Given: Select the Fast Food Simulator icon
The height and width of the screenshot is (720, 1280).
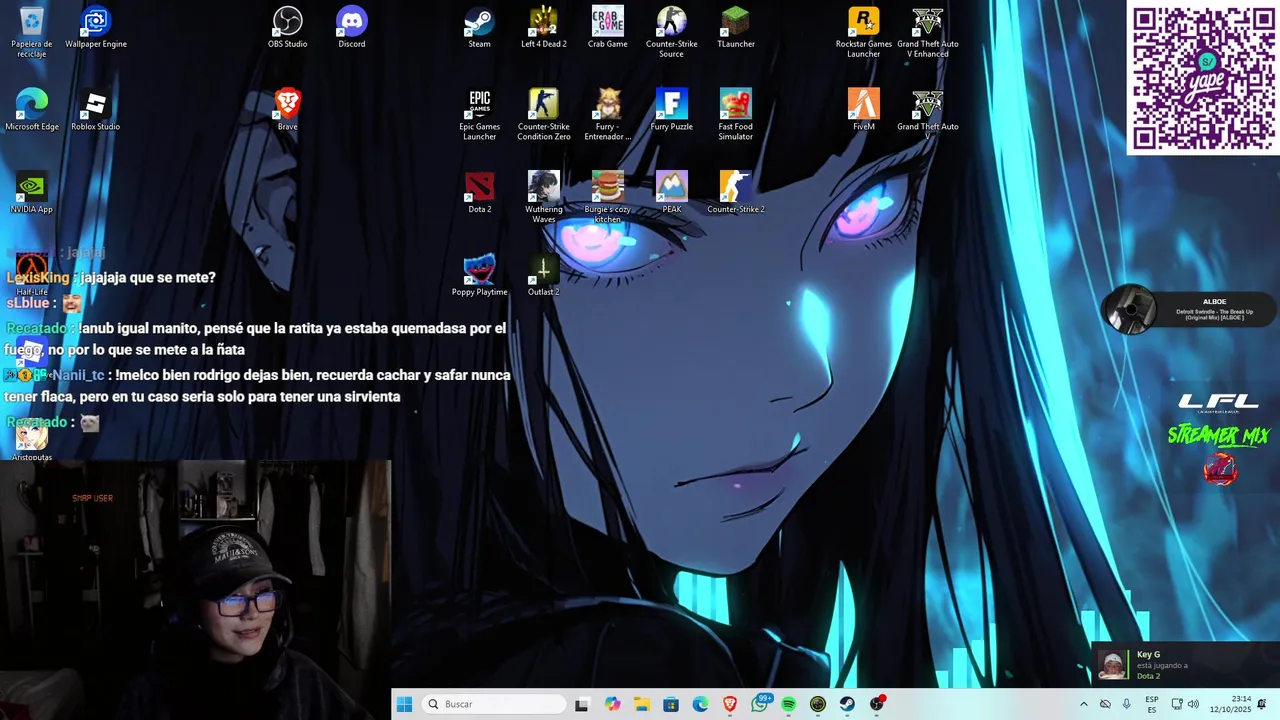Looking at the screenshot, I should pyautogui.click(x=735, y=115).
